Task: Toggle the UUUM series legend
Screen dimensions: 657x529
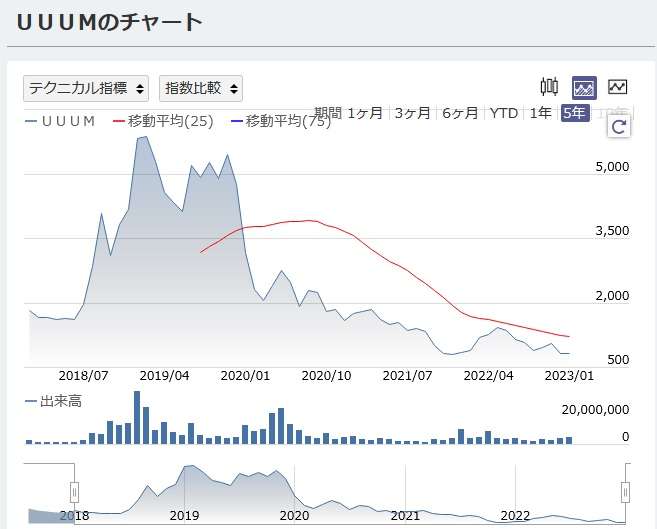Action: point(60,121)
